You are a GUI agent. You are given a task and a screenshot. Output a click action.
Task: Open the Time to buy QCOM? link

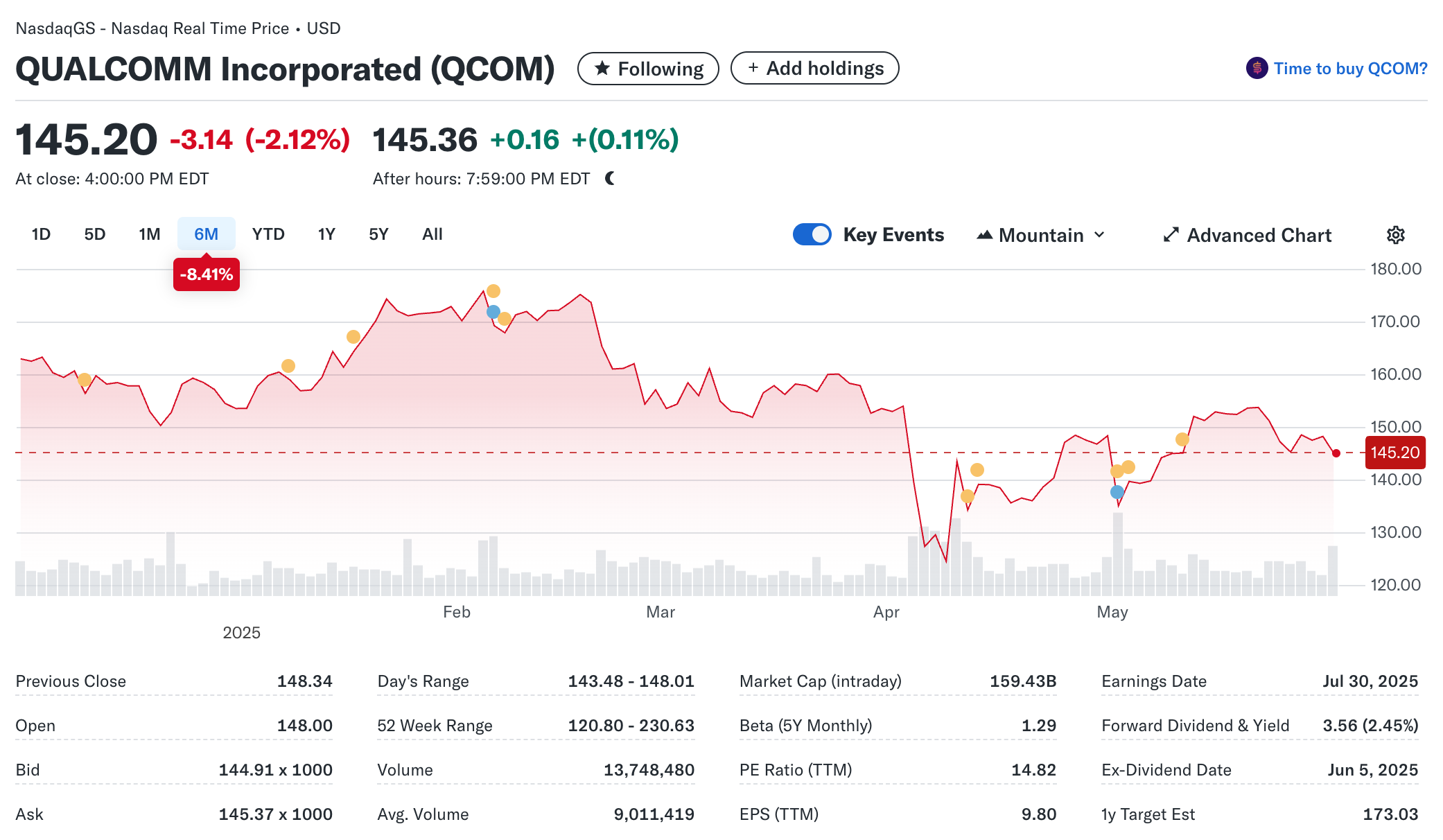point(1350,69)
